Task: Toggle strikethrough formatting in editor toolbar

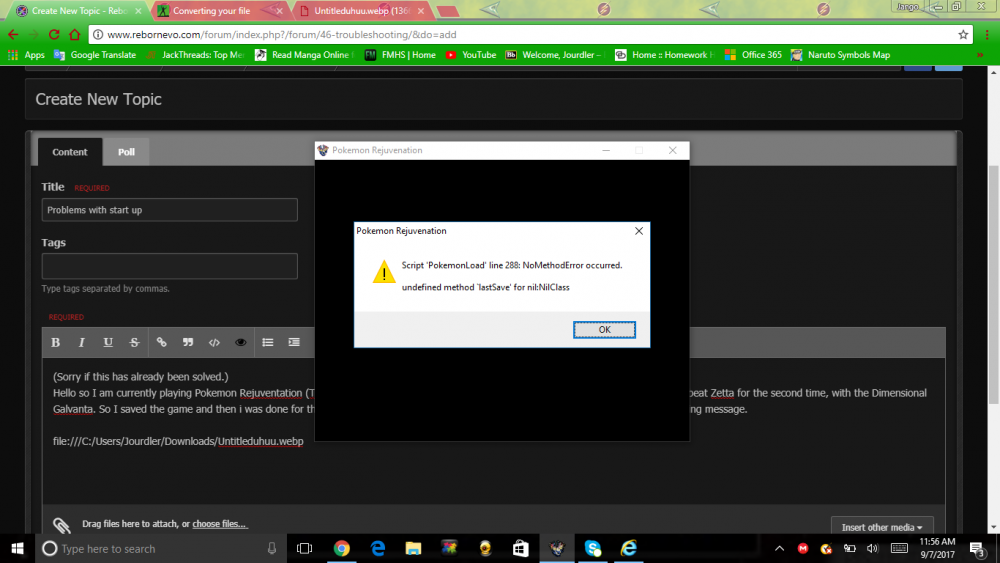Action: coord(134,342)
